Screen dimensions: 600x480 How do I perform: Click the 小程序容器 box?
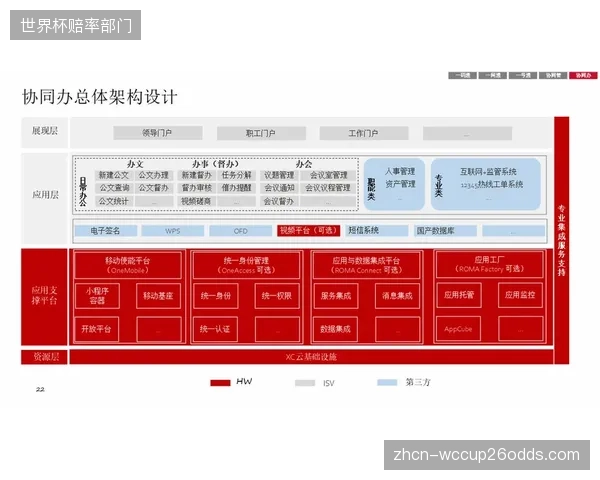[97, 296]
